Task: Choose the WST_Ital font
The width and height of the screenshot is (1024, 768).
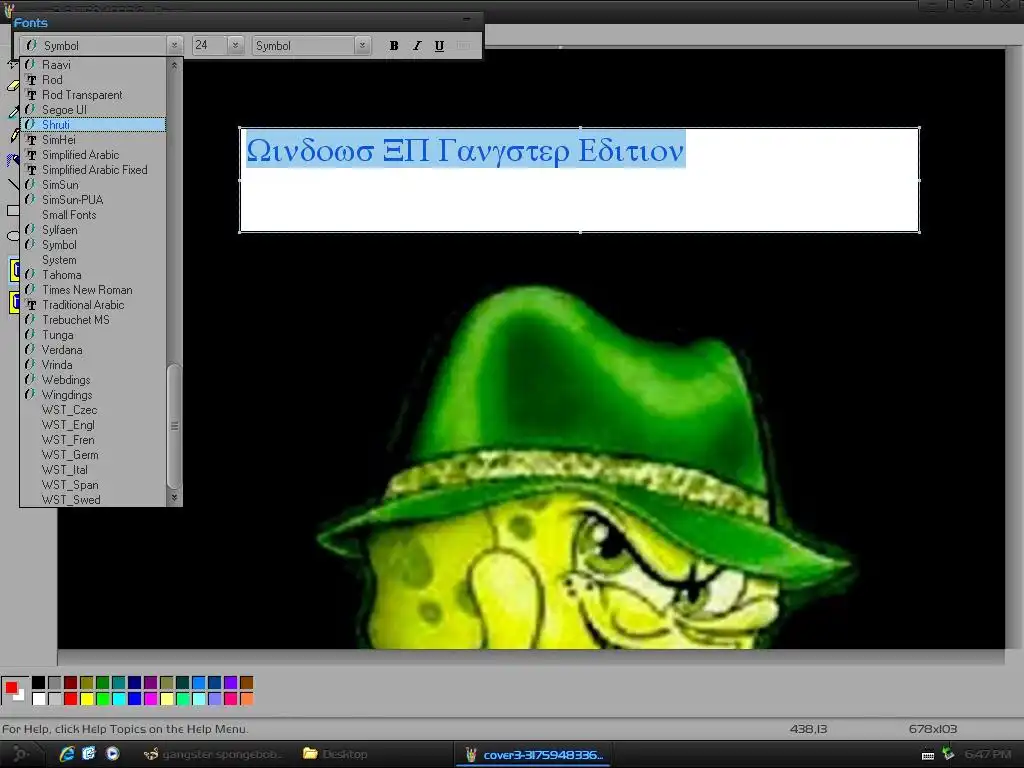Action: [x=93, y=470]
